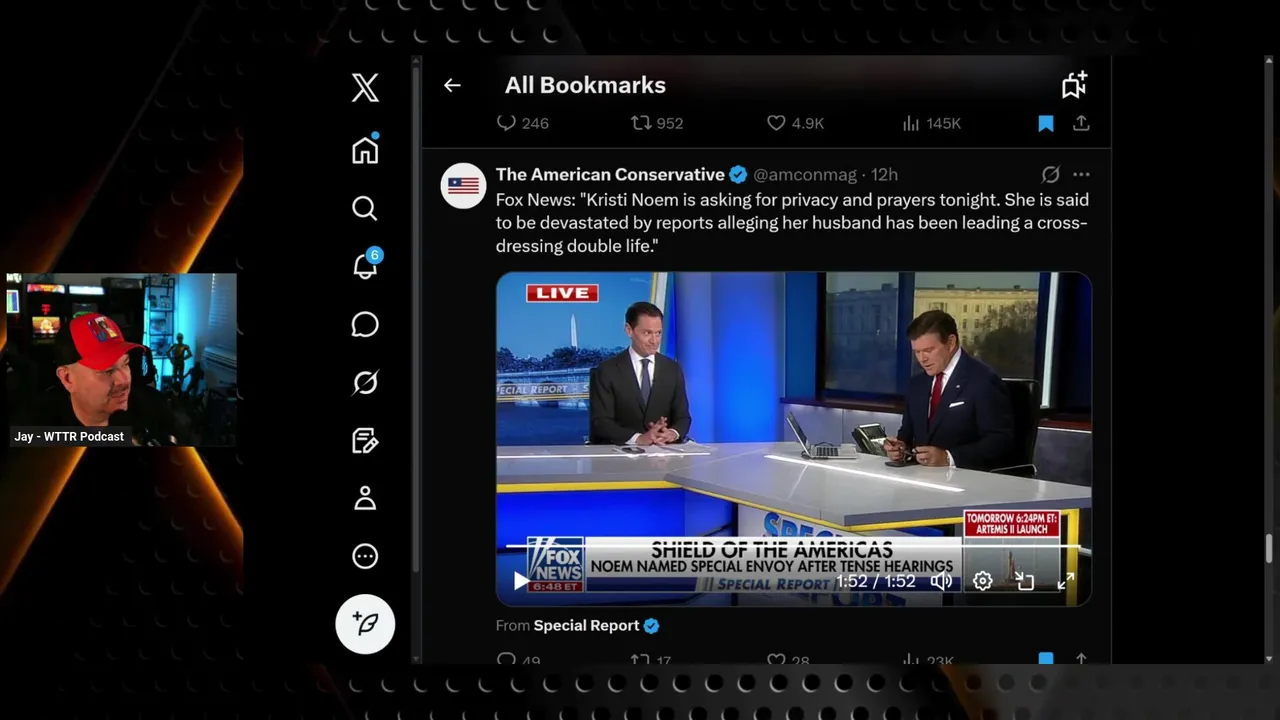Toggle the video's volume speaker icon
1280x720 pixels.
941,581
